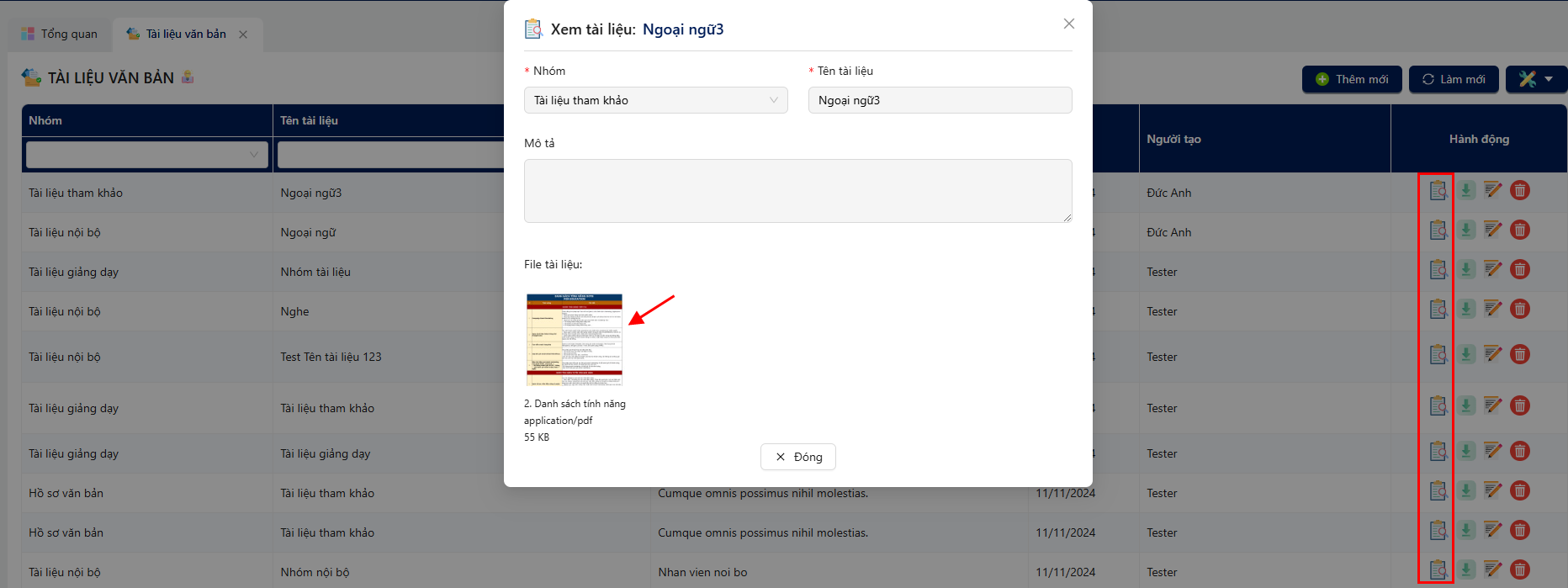Click the Làm mới refresh button
This screenshot has height=588, width=1568.
(x=1454, y=79)
